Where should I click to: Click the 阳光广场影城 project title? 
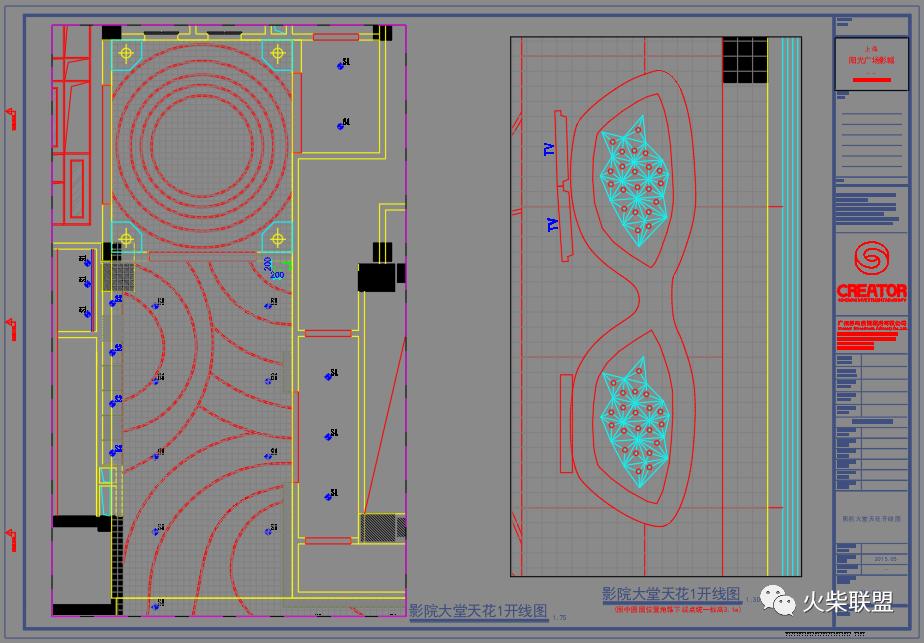[x=872, y=60]
